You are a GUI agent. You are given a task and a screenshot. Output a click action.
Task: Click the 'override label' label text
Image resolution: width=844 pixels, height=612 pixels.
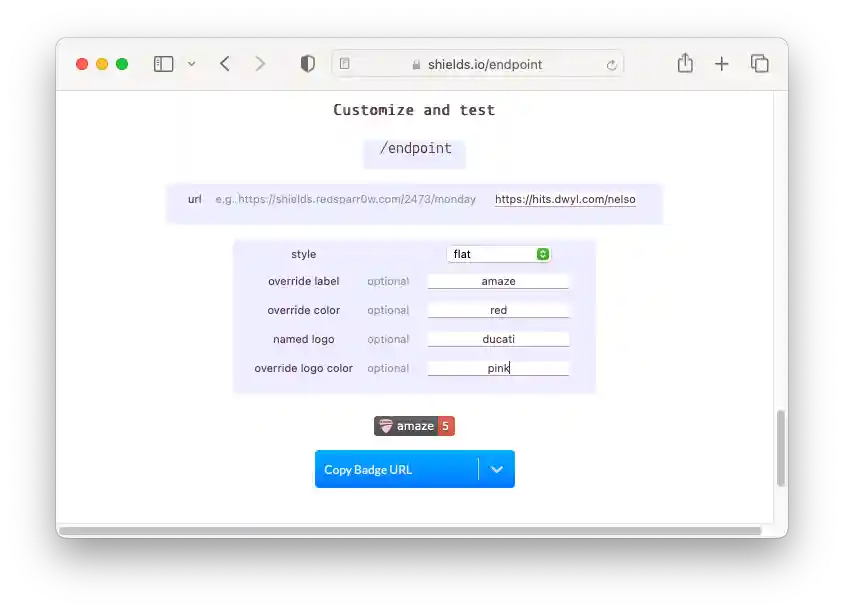tap(304, 281)
